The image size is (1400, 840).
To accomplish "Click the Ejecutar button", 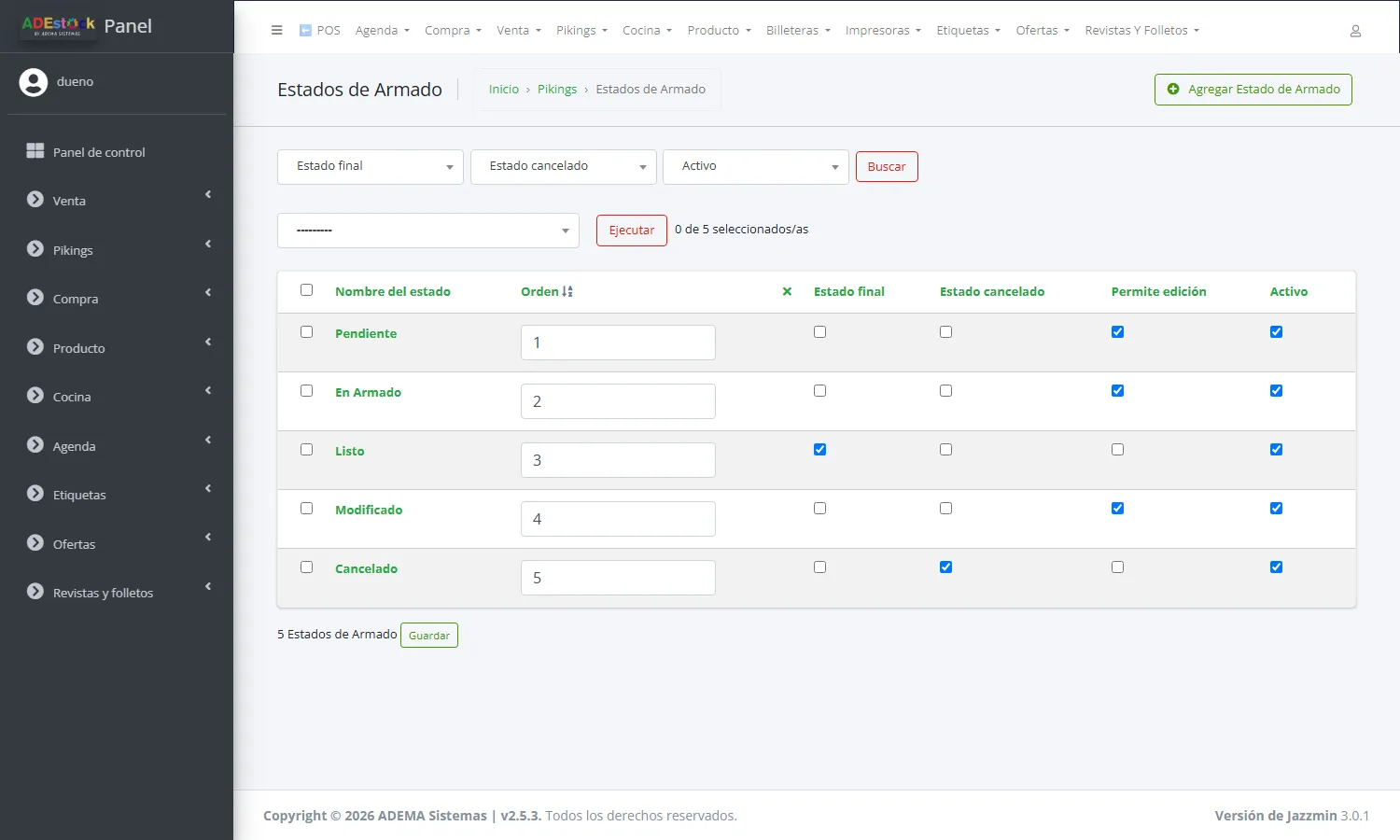I will [x=632, y=231].
